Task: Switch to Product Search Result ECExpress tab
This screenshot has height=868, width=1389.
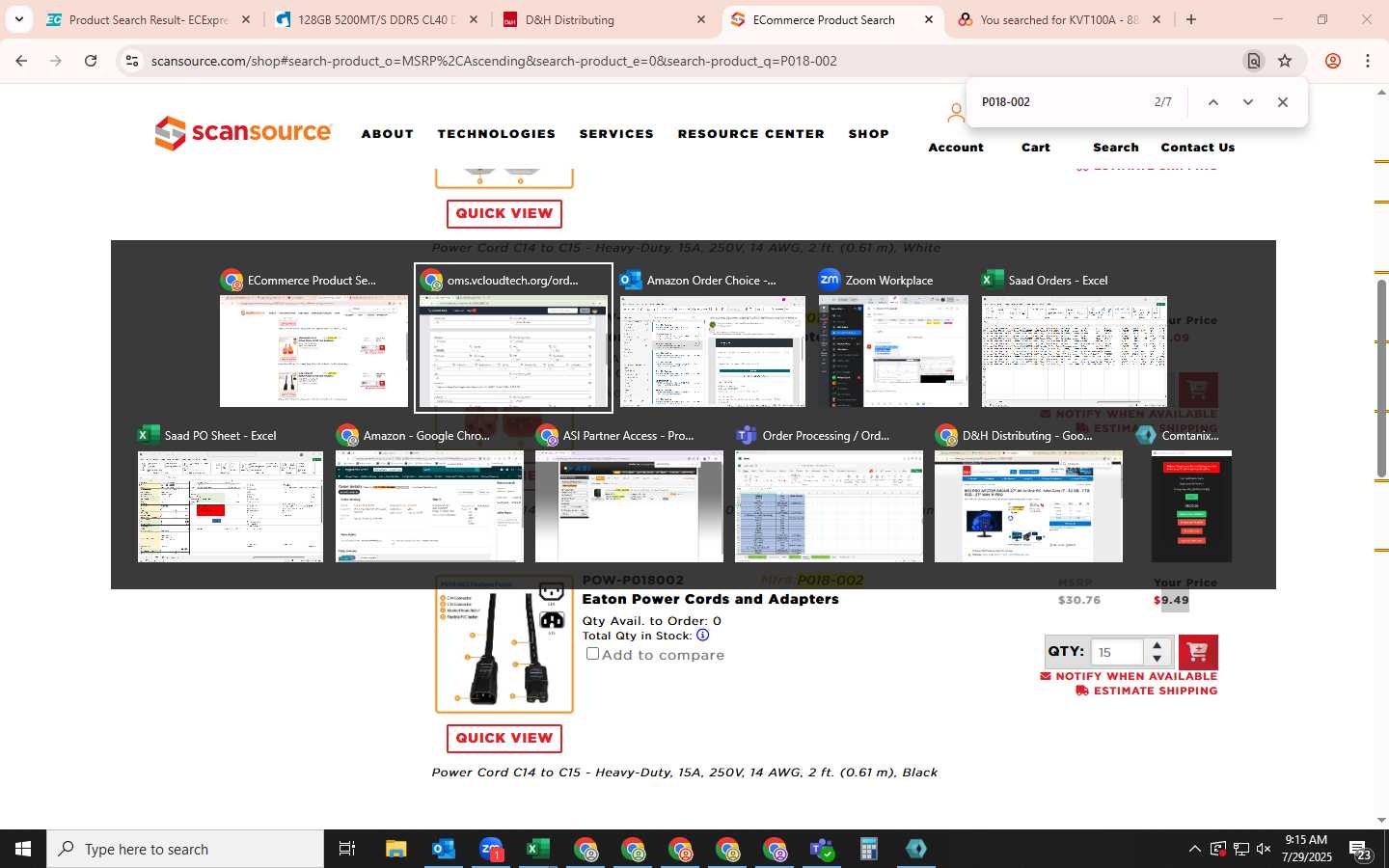Action: pos(149,19)
